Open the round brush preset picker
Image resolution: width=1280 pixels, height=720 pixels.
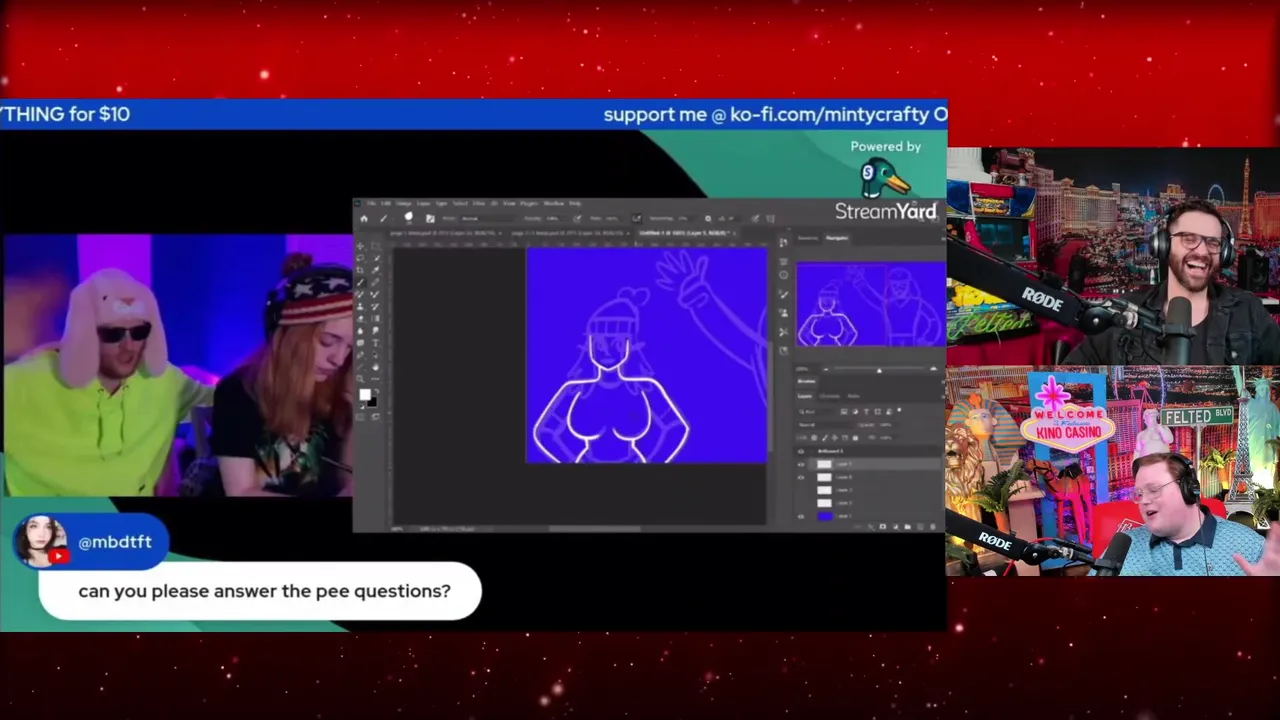coord(409,218)
